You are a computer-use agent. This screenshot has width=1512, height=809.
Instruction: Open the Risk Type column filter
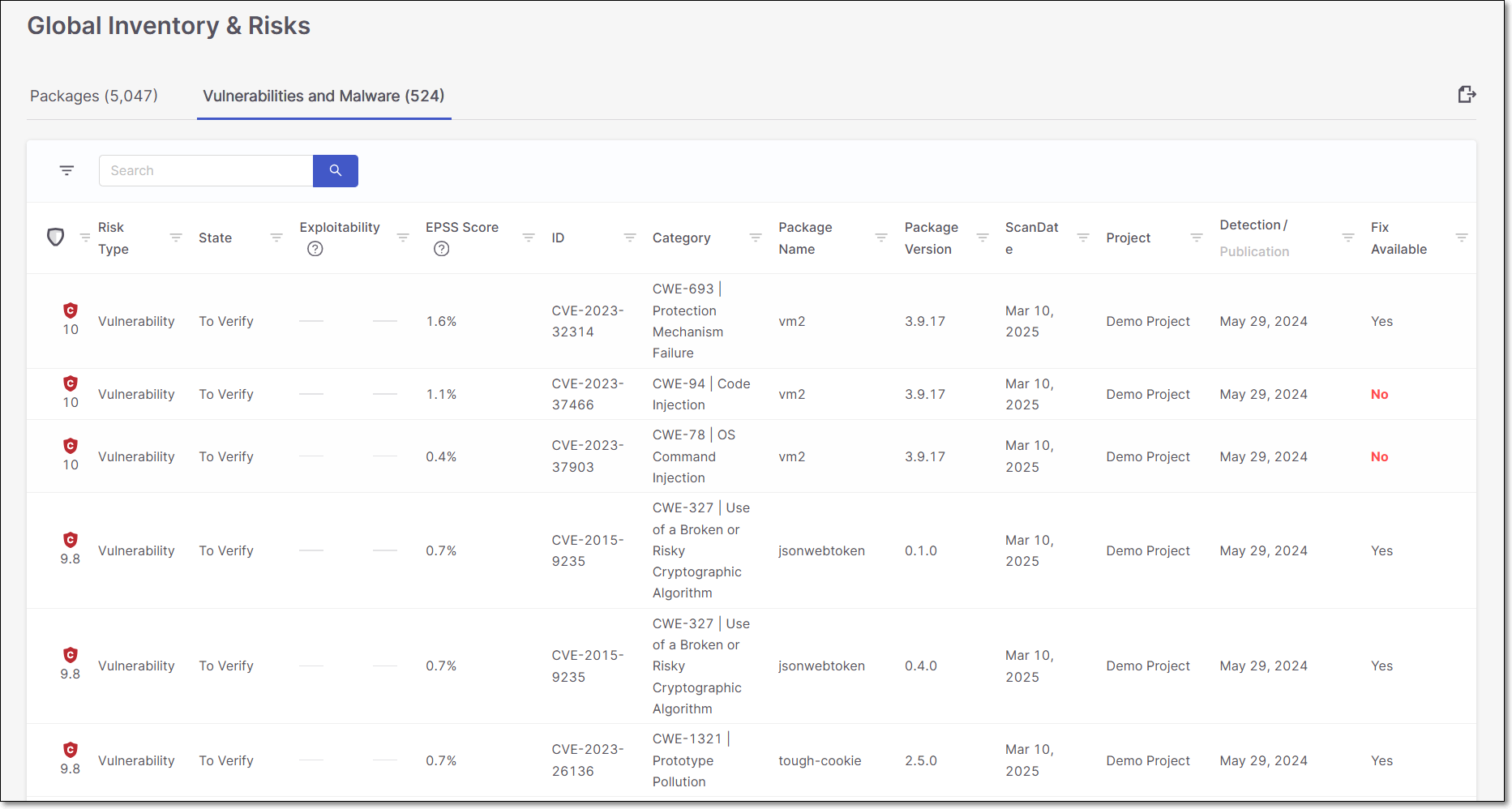point(176,238)
